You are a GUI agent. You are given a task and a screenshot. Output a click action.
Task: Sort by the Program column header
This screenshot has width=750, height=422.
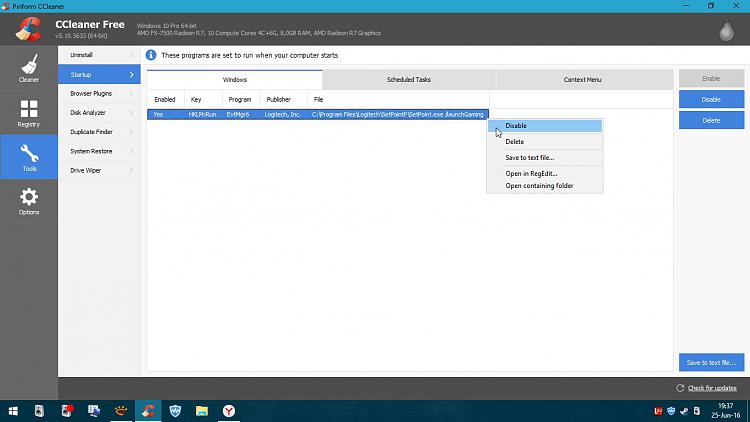point(241,100)
